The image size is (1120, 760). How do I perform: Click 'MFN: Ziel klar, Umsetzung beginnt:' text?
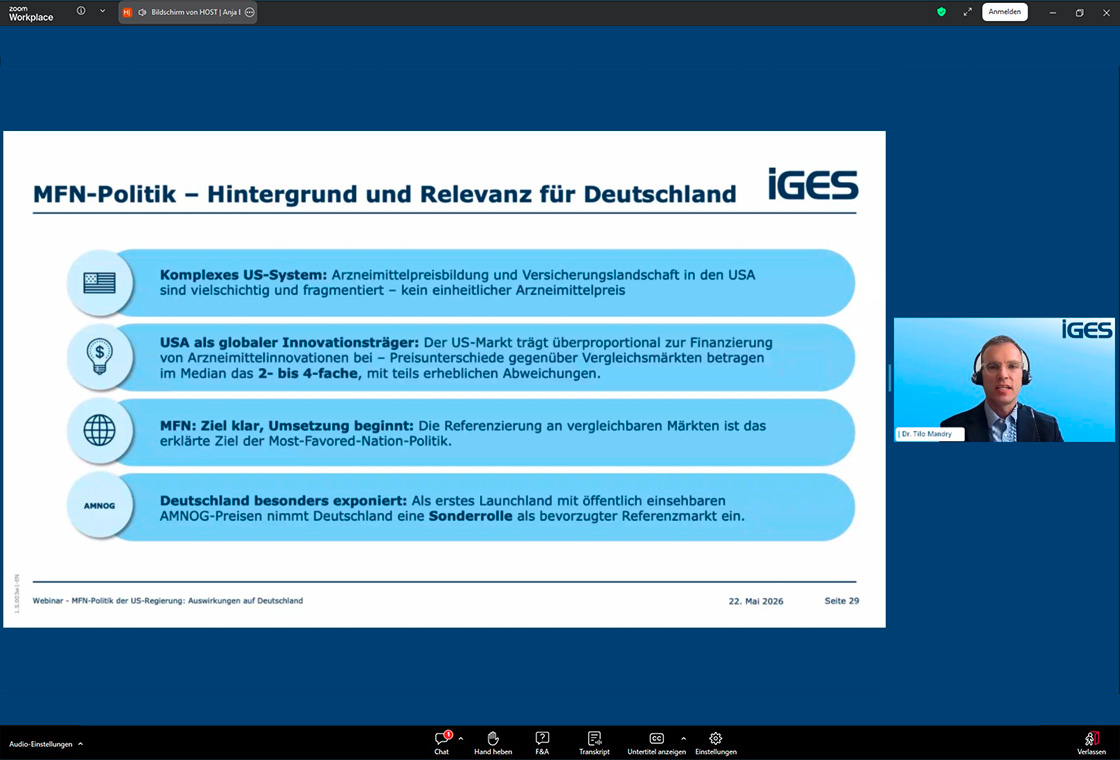pos(286,426)
